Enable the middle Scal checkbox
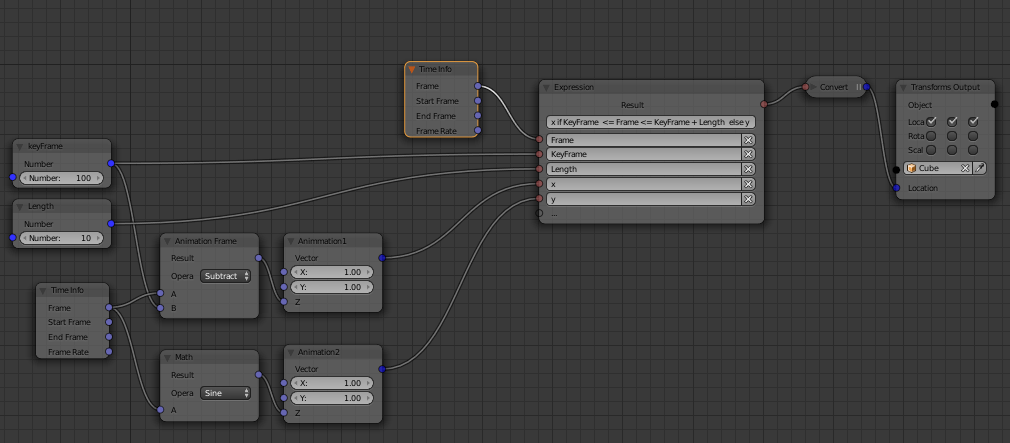 952,150
